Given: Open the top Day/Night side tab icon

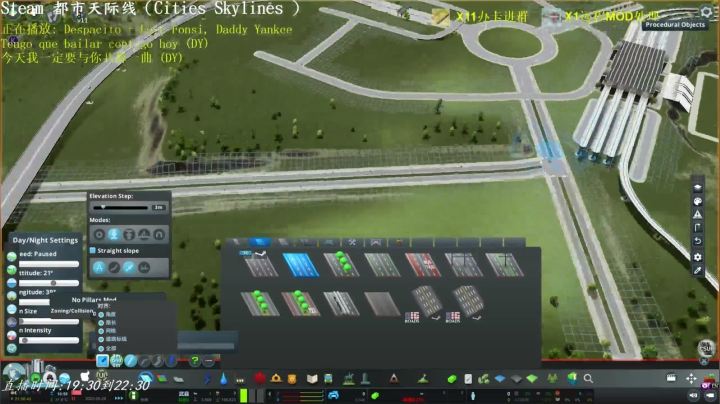Looking at the screenshot, I should tap(12, 257).
